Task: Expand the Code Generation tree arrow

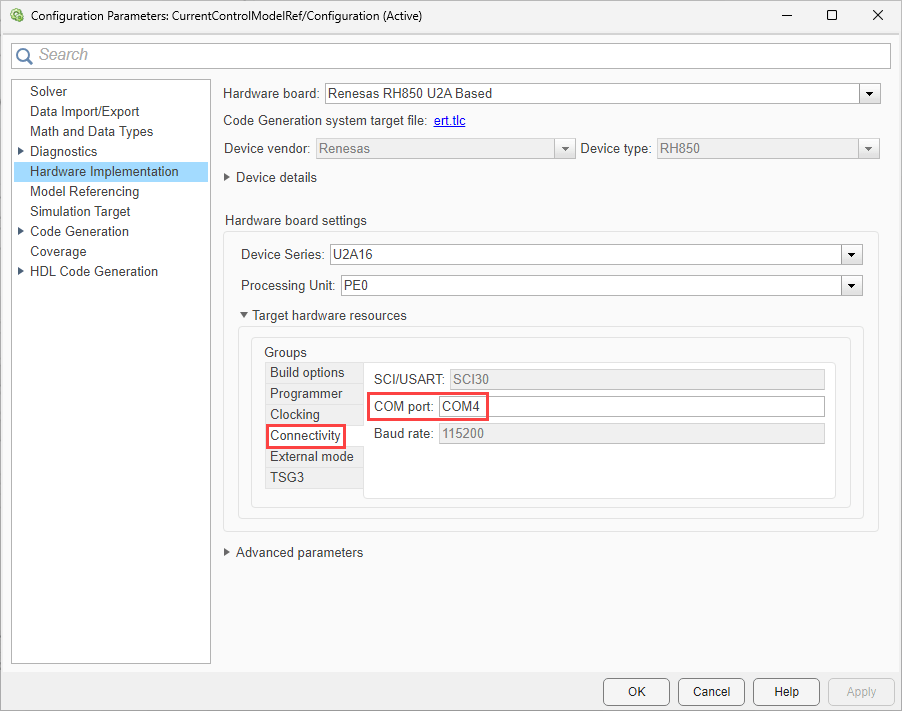Action: tap(21, 232)
